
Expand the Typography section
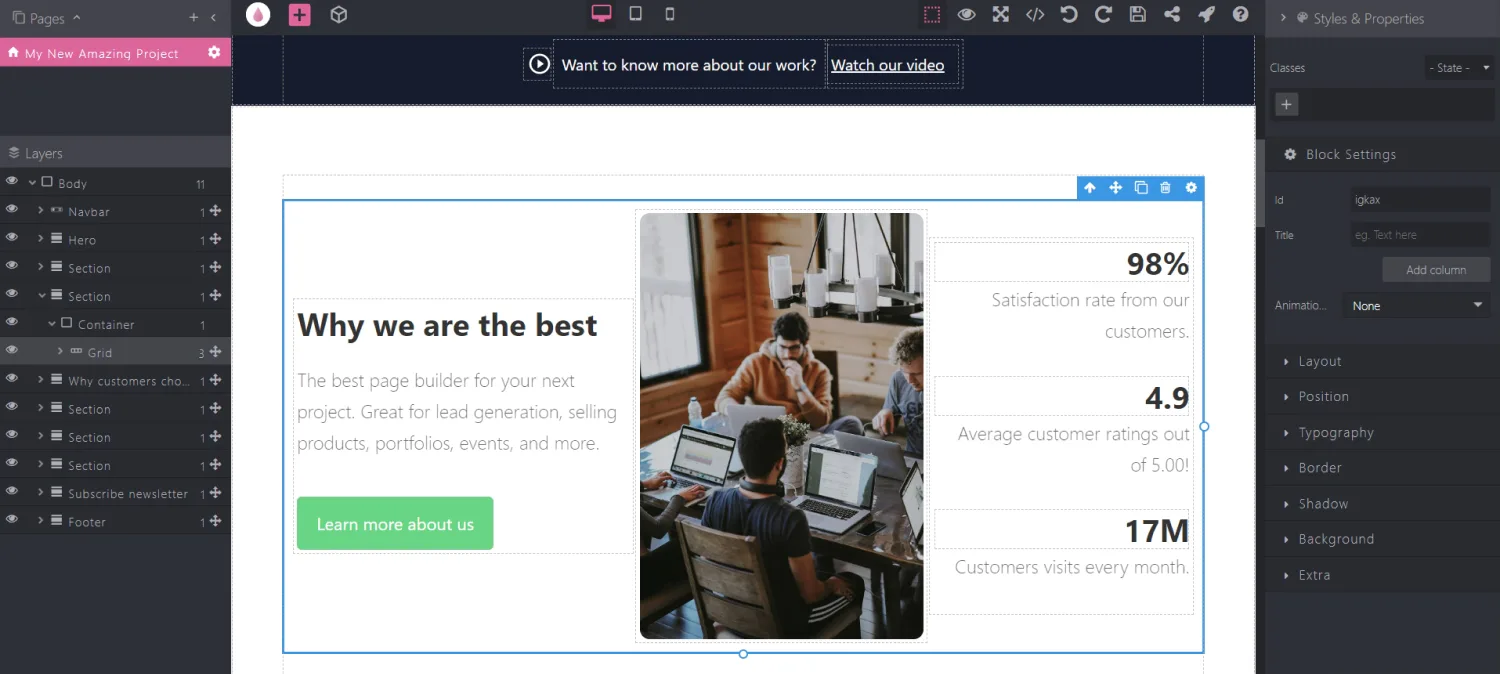1336,433
